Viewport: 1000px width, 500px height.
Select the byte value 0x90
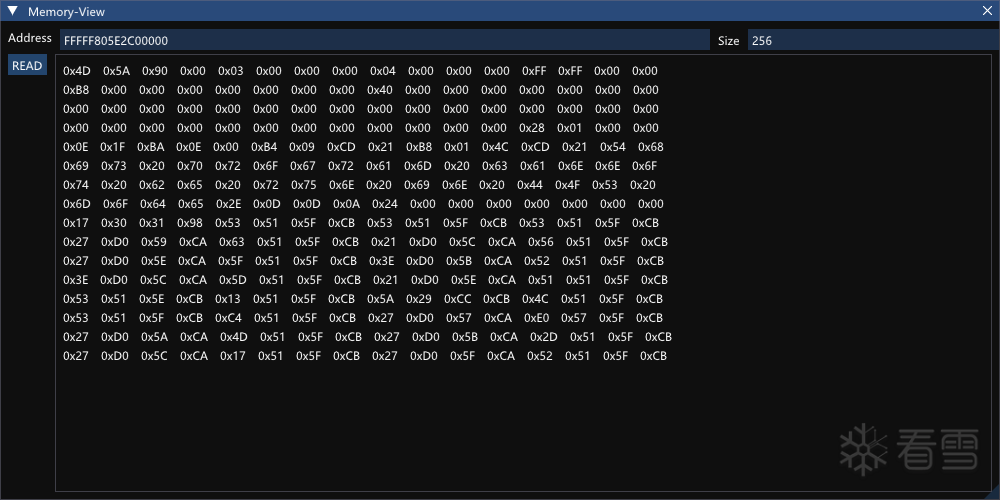click(155, 71)
